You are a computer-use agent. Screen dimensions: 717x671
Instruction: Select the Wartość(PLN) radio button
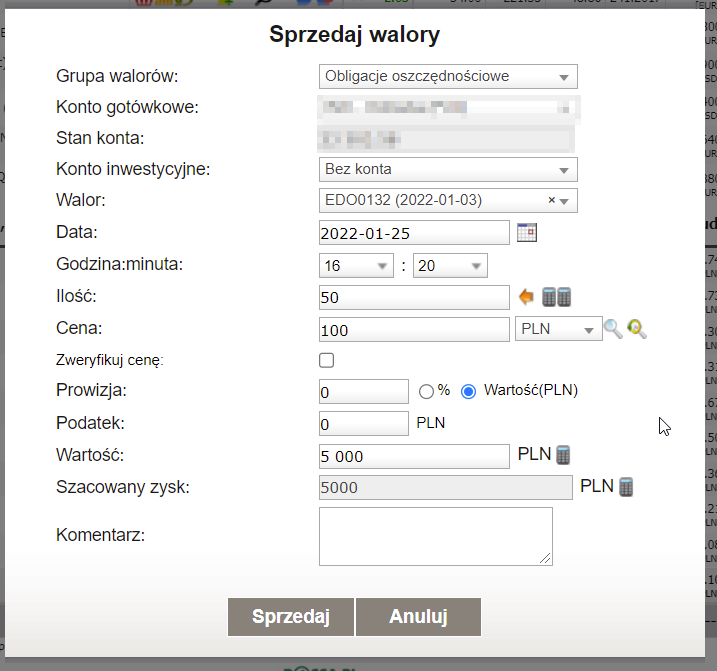click(x=468, y=392)
